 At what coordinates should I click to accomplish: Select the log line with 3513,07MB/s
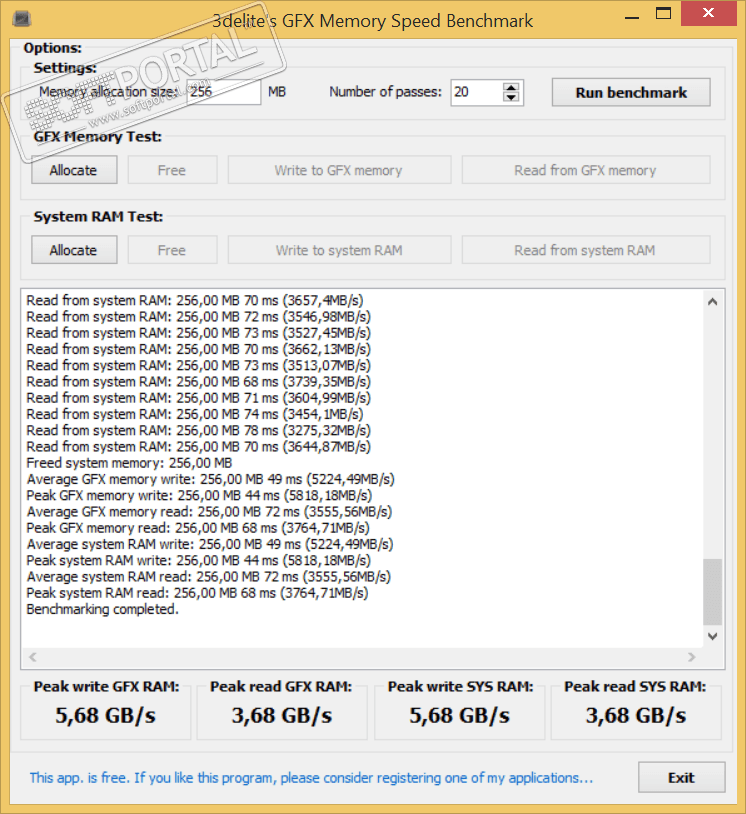point(199,365)
